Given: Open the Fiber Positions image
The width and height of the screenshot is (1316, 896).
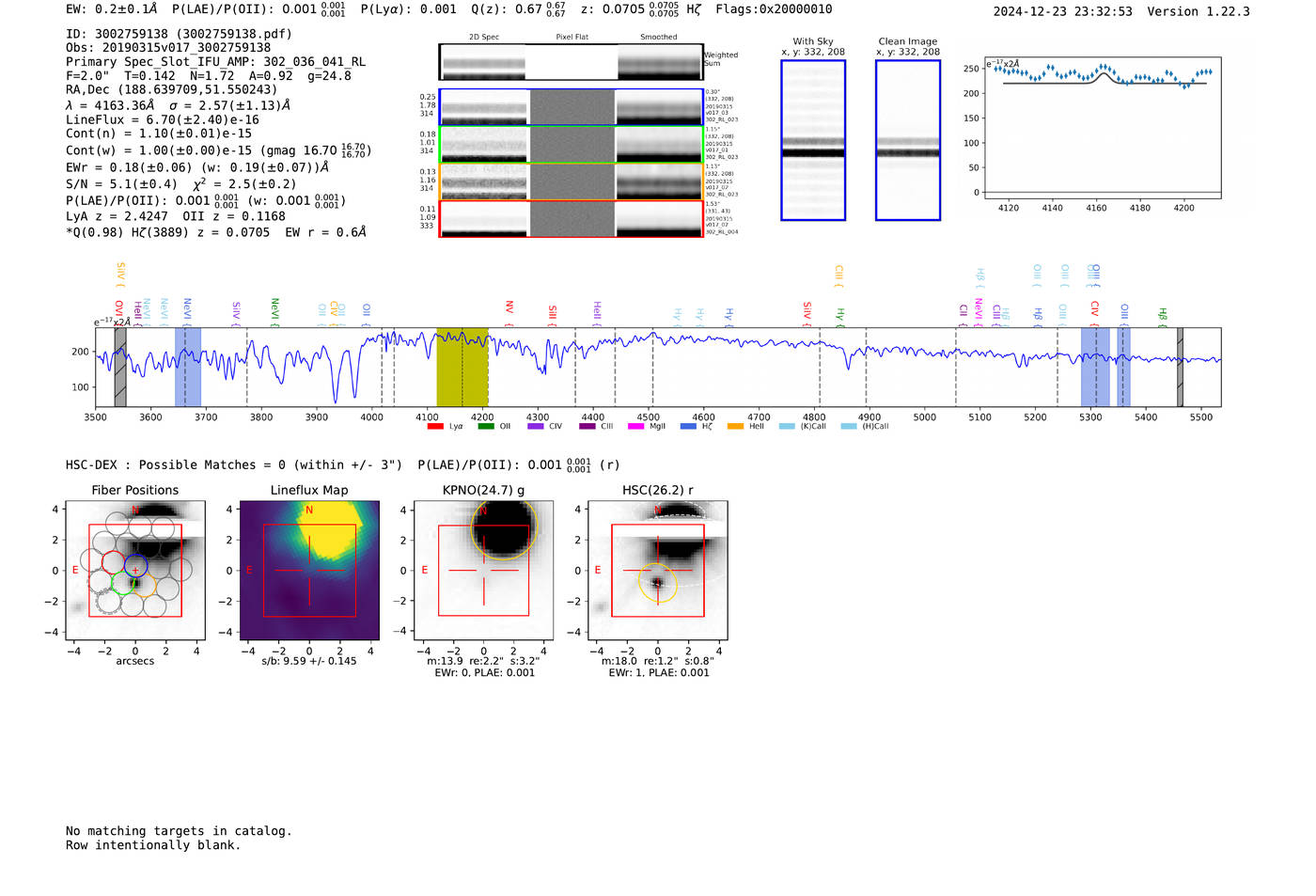Looking at the screenshot, I should point(135,571).
